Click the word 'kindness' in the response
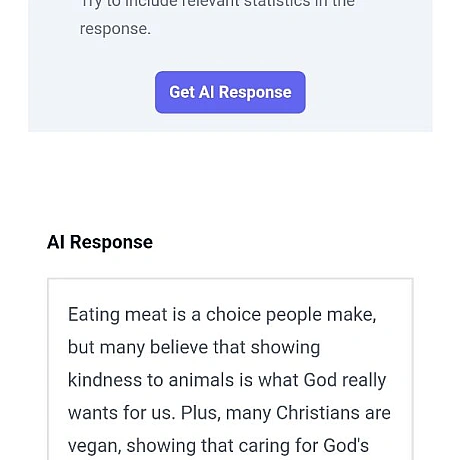460x460 pixels. tap(105, 380)
